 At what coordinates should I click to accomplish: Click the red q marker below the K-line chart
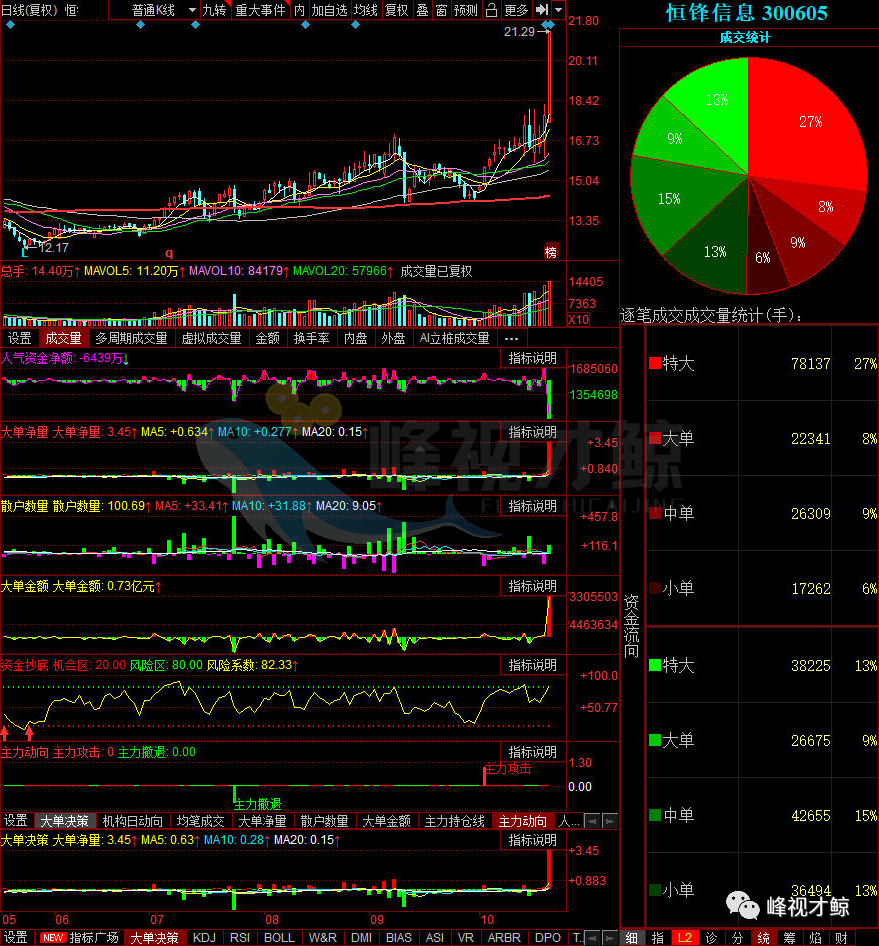(x=169, y=253)
